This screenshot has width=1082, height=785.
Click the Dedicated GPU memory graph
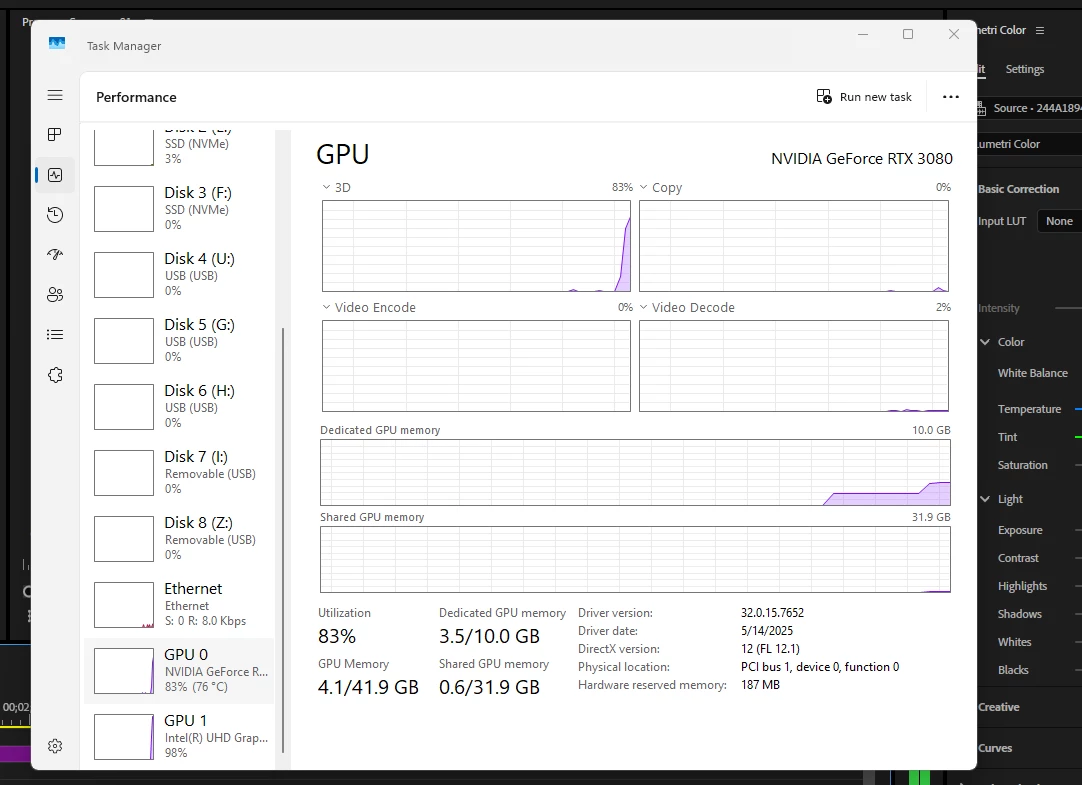[x=636, y=473]
